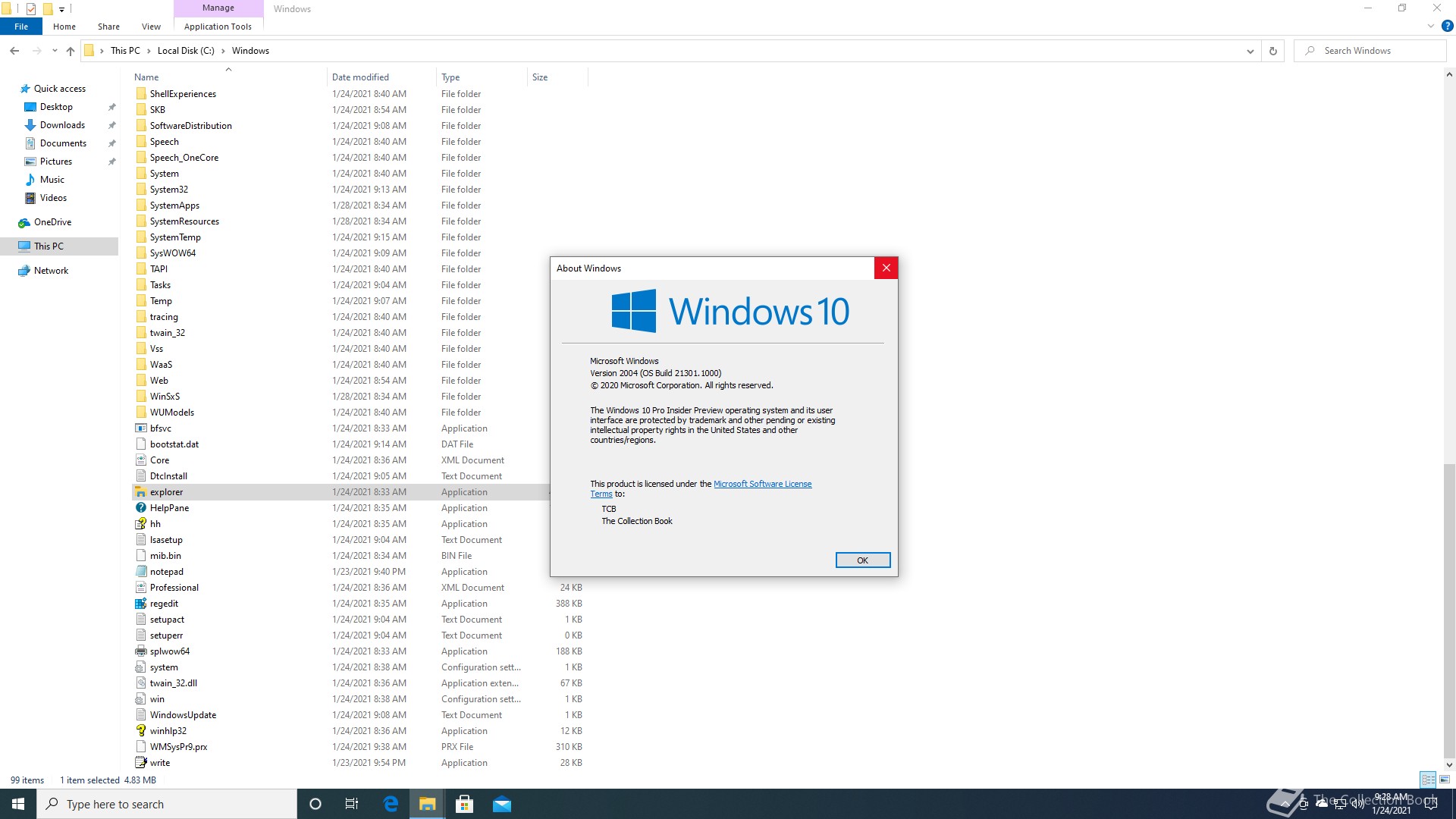Open the Application Tools tab

point(218,27)
